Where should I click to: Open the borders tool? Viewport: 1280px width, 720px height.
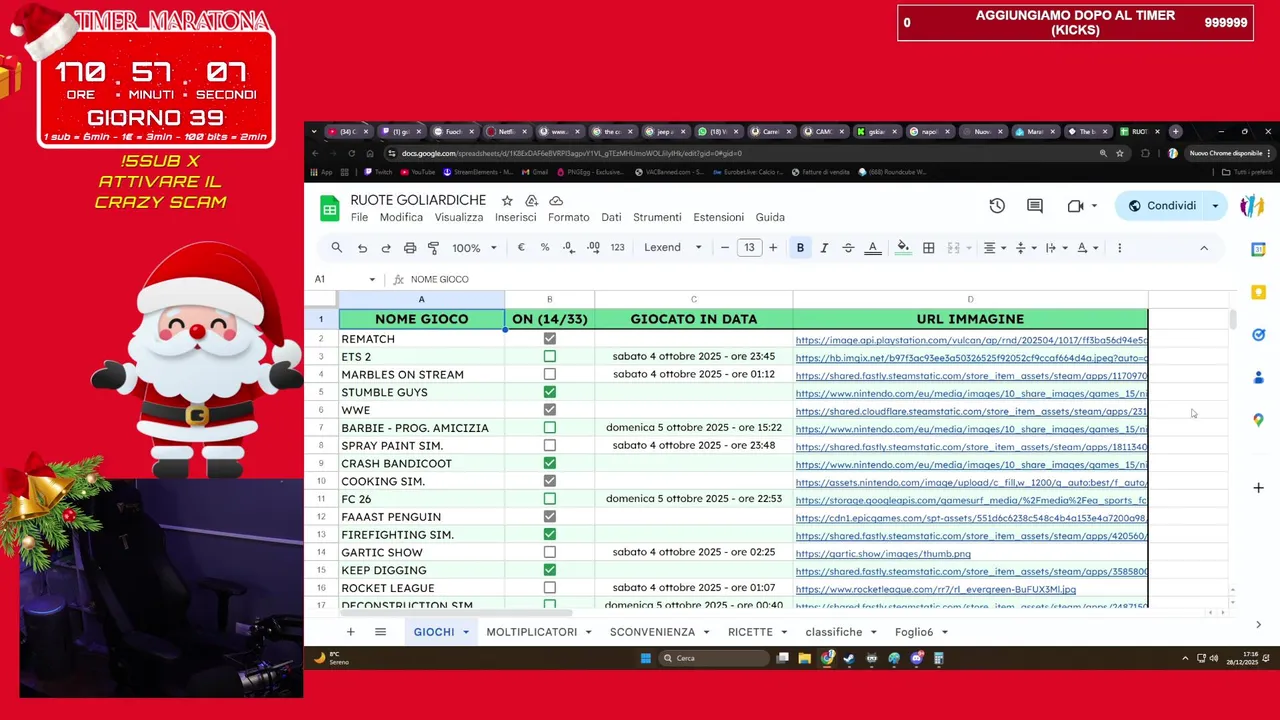pos(929,248)
